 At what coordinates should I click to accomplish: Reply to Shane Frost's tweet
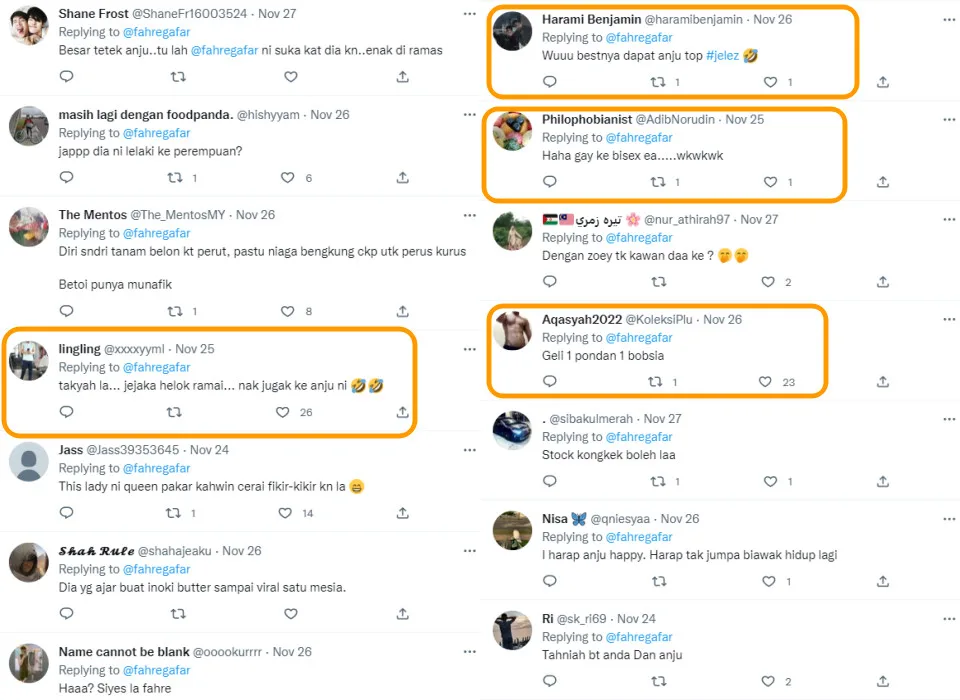pos(67,77)
